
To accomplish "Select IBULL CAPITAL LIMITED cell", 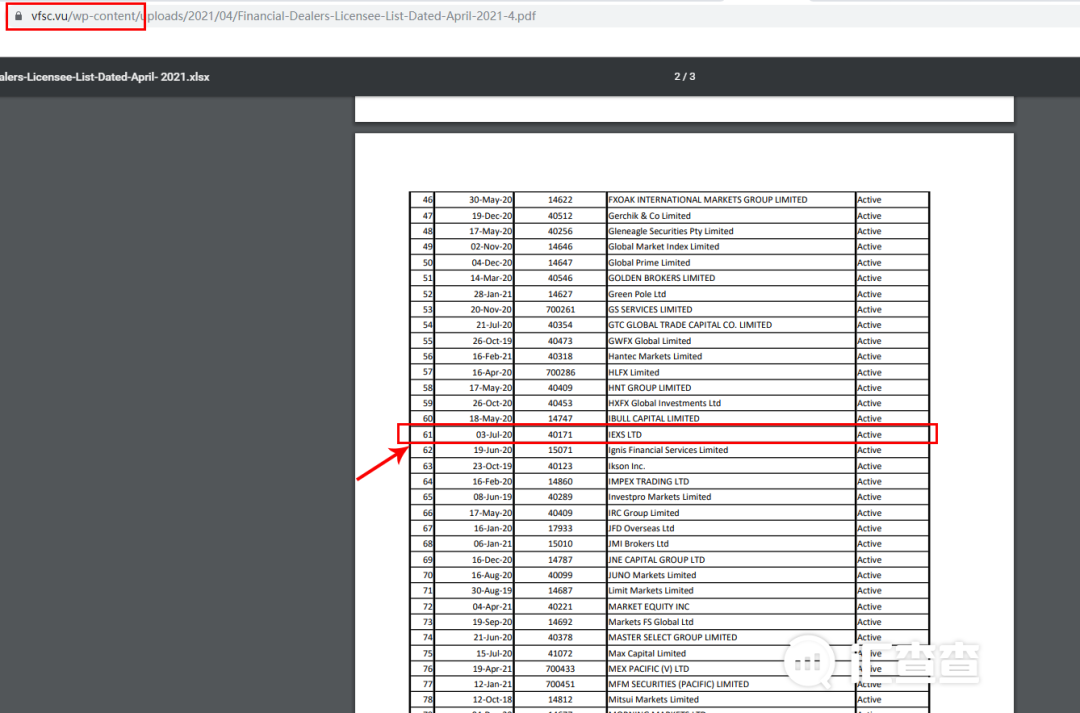I will (x=731, y=419).
